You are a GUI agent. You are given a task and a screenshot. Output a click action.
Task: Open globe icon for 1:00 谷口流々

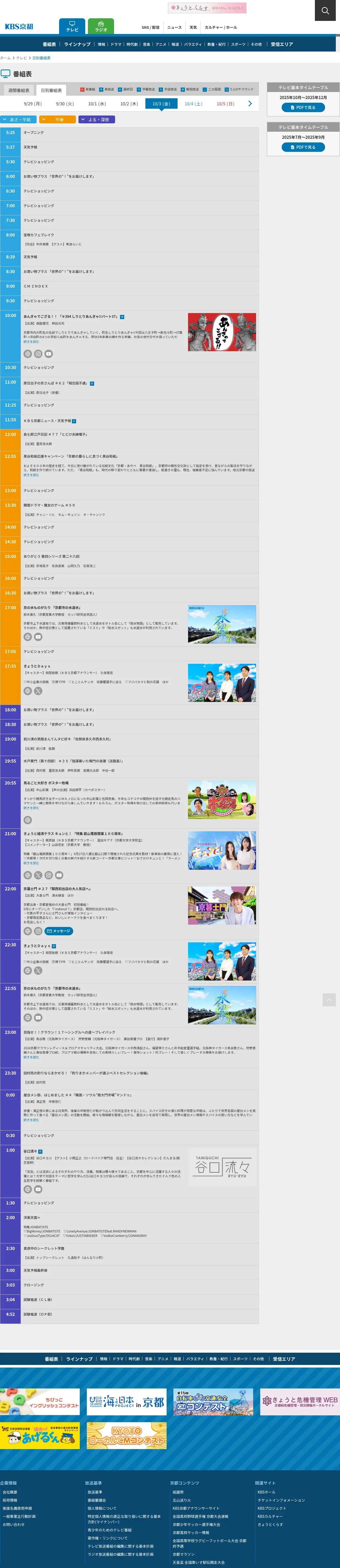pos(27,1189)
